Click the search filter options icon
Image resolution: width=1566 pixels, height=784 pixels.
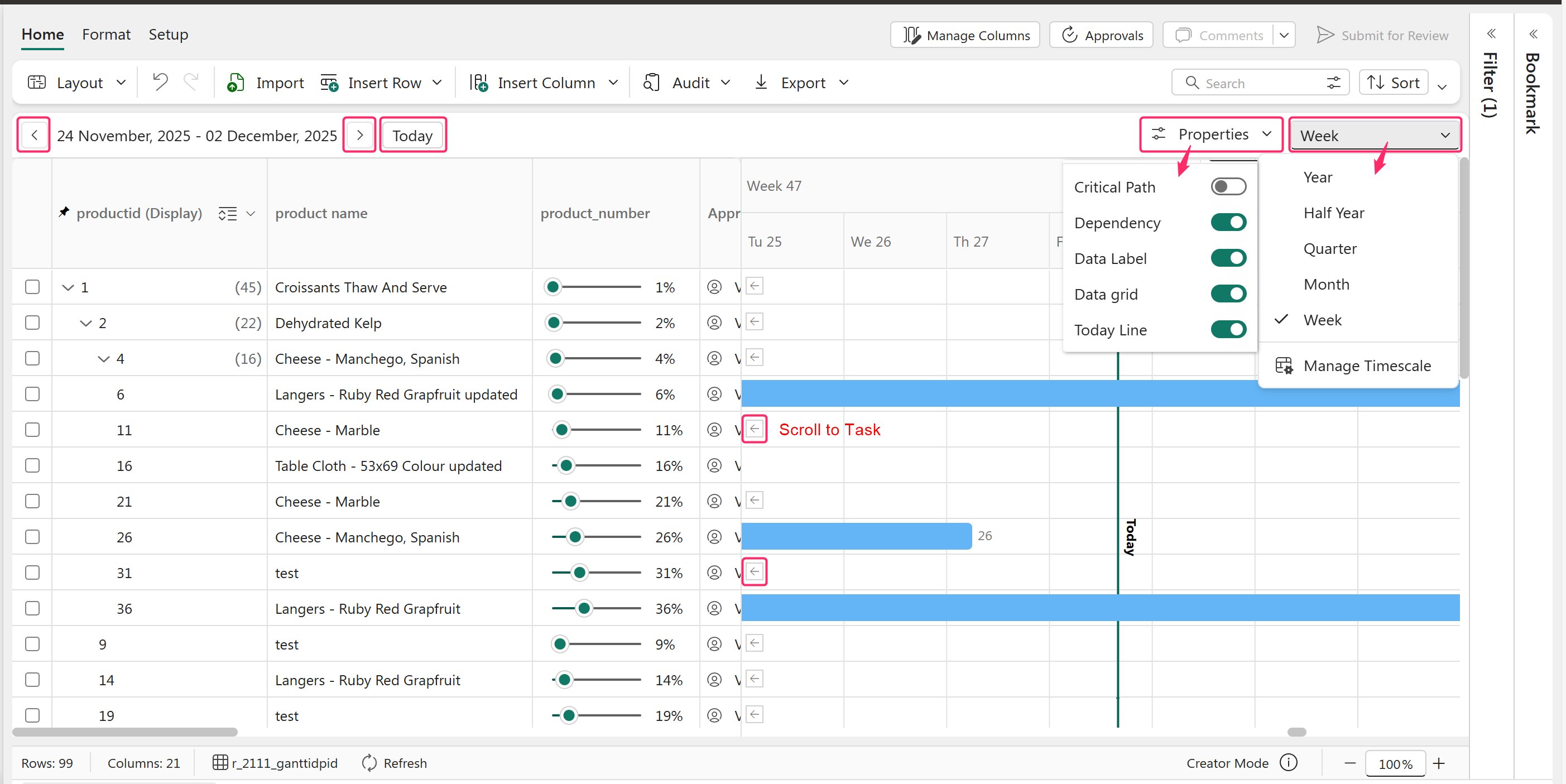(1333, 83)
